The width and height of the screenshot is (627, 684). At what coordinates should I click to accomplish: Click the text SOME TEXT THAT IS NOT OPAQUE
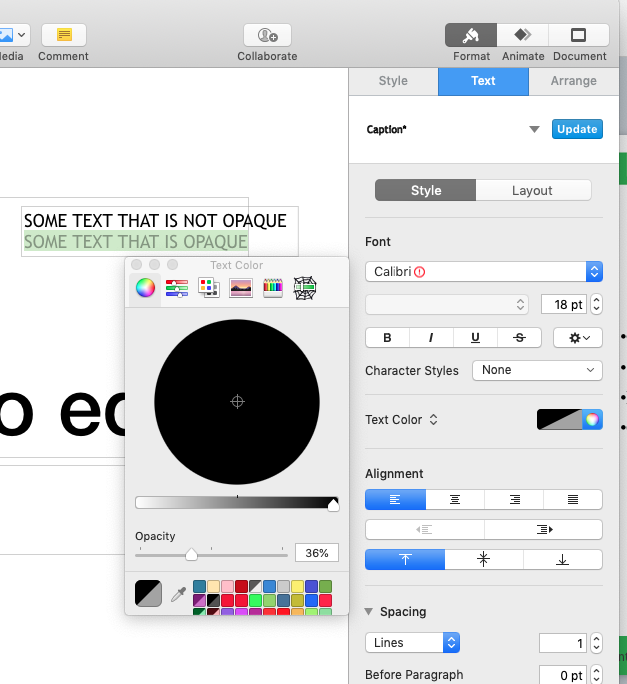pos(155,221)
